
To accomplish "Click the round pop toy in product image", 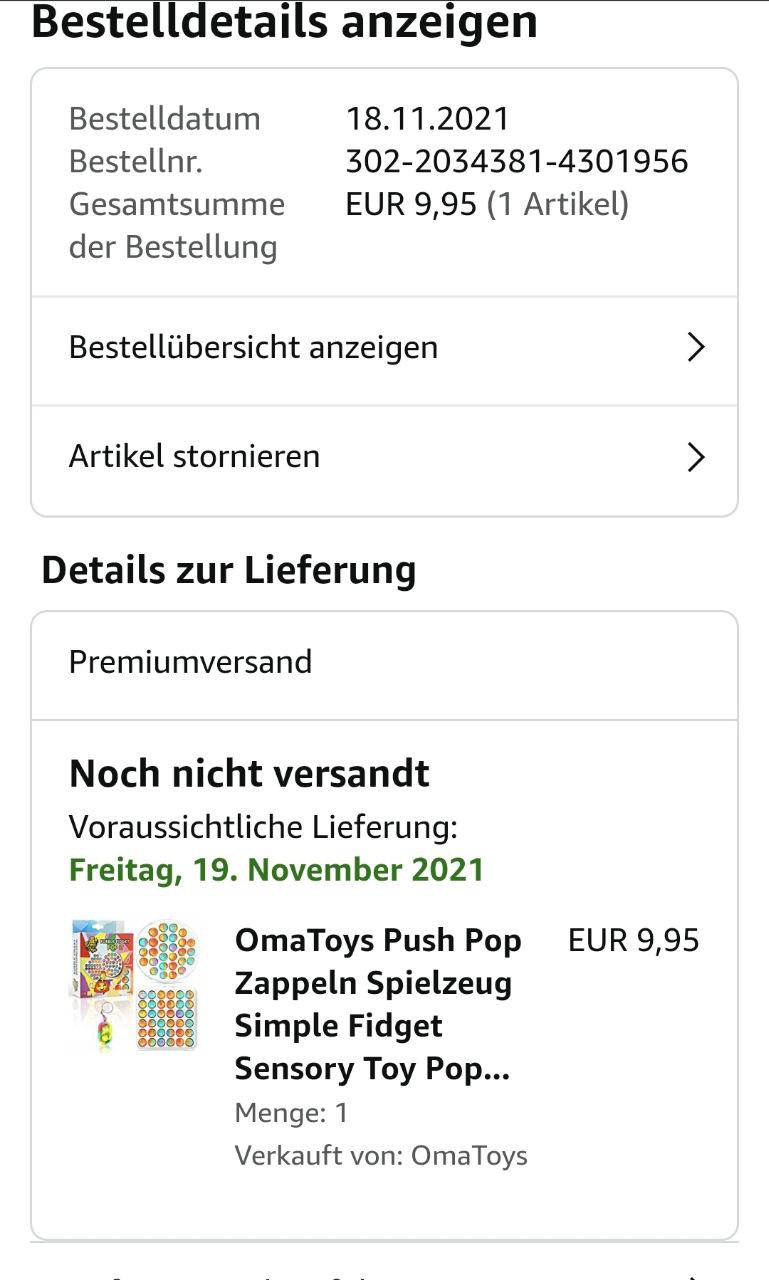I will tap(166, 948).
